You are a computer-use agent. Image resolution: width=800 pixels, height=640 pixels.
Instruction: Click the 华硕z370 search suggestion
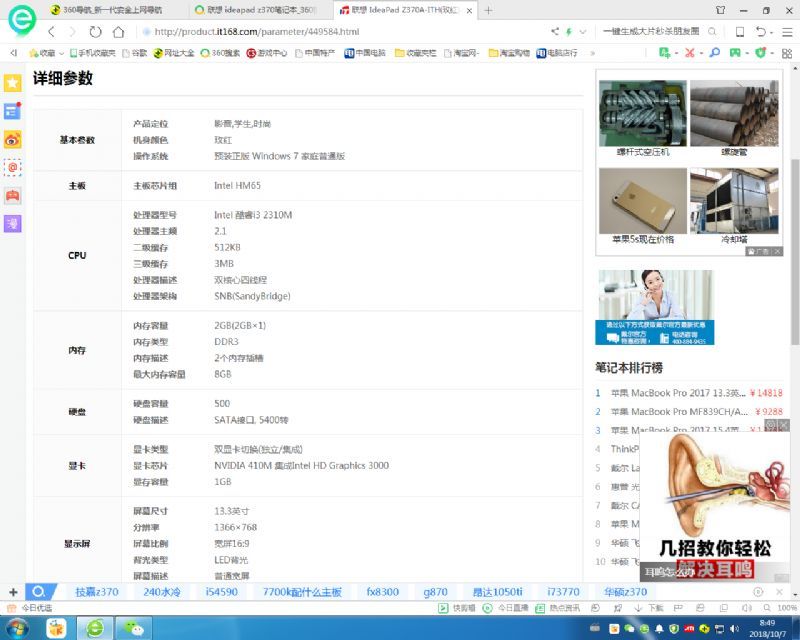click(626, 592)
